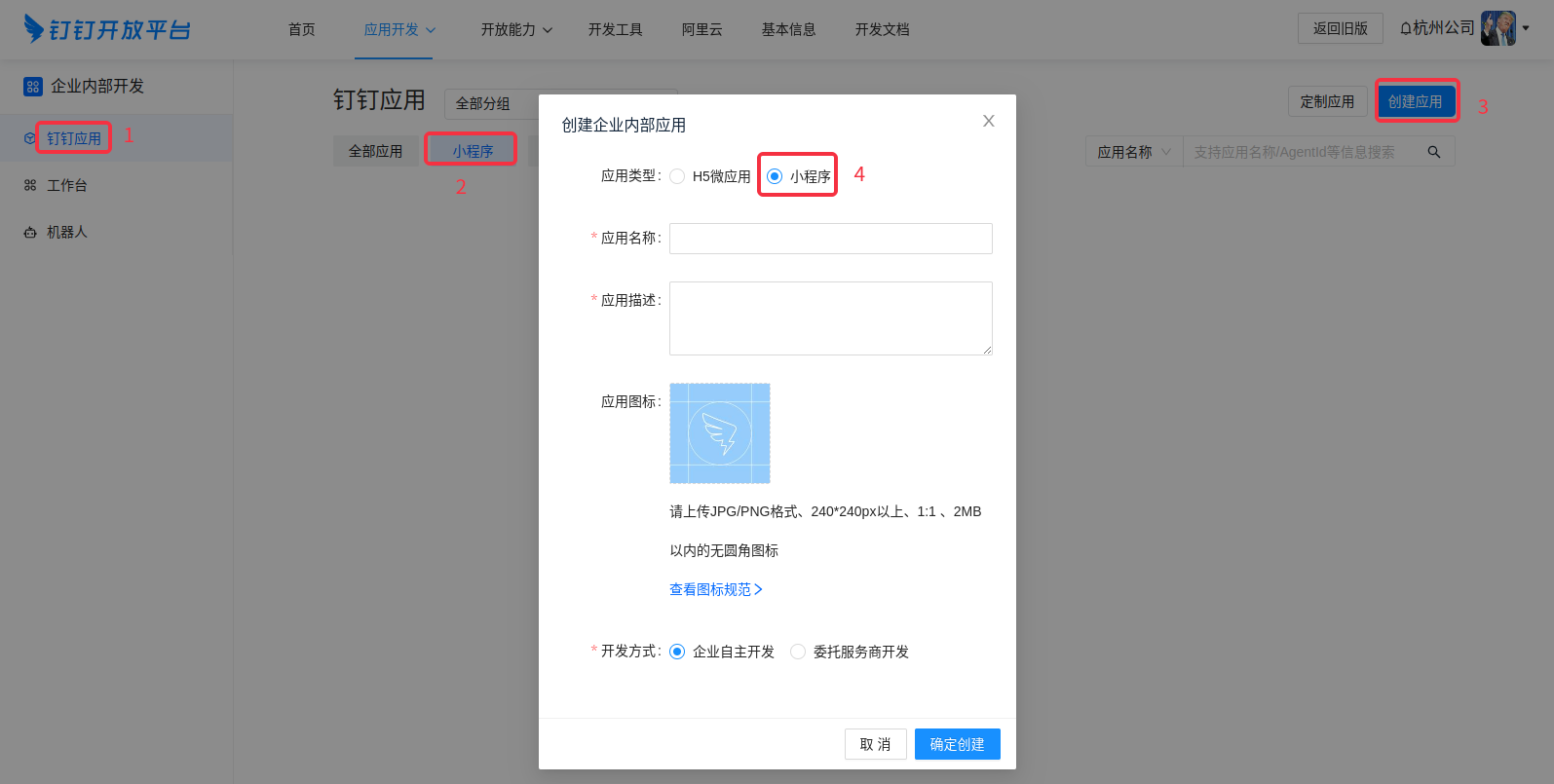1554x784 pixels.
Task: Expand the 开放能力 navigation dropdown
Action: pyautogui.click(x=516, y=29)
